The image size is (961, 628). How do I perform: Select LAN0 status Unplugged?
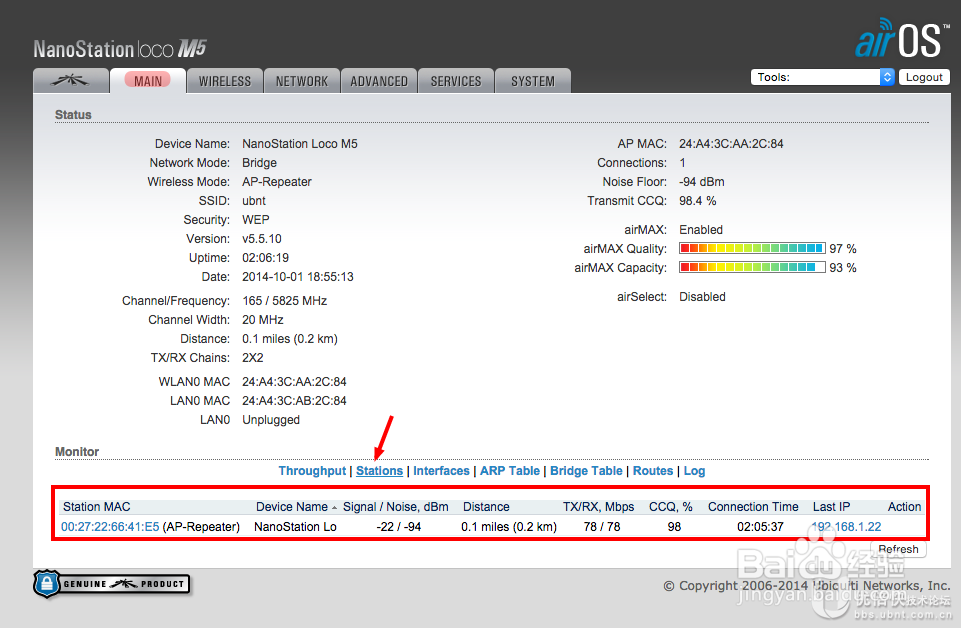(x=271, y=420)
